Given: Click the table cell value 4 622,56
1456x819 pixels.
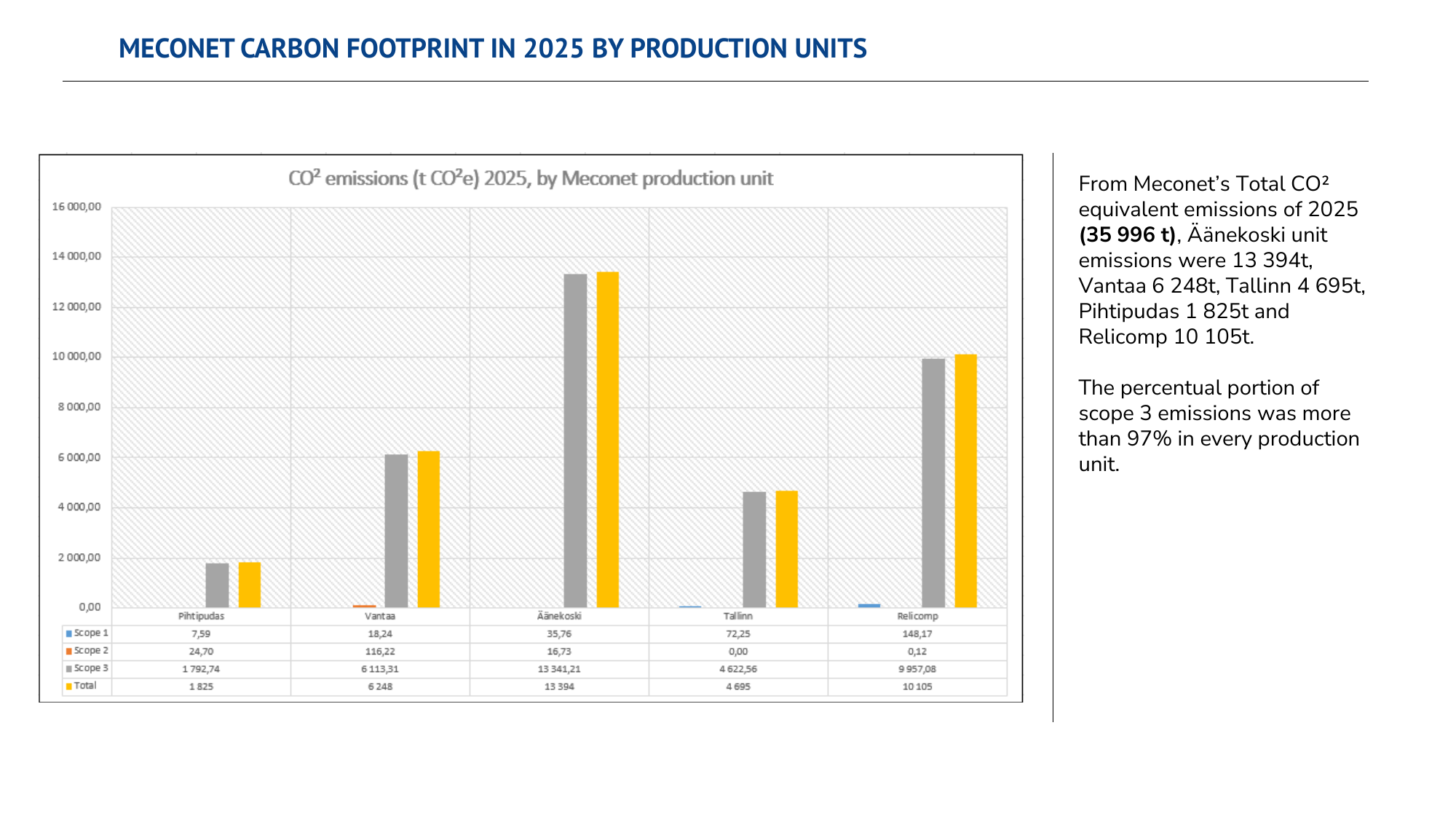Looking at the screenshot, I should click(738, 669).
